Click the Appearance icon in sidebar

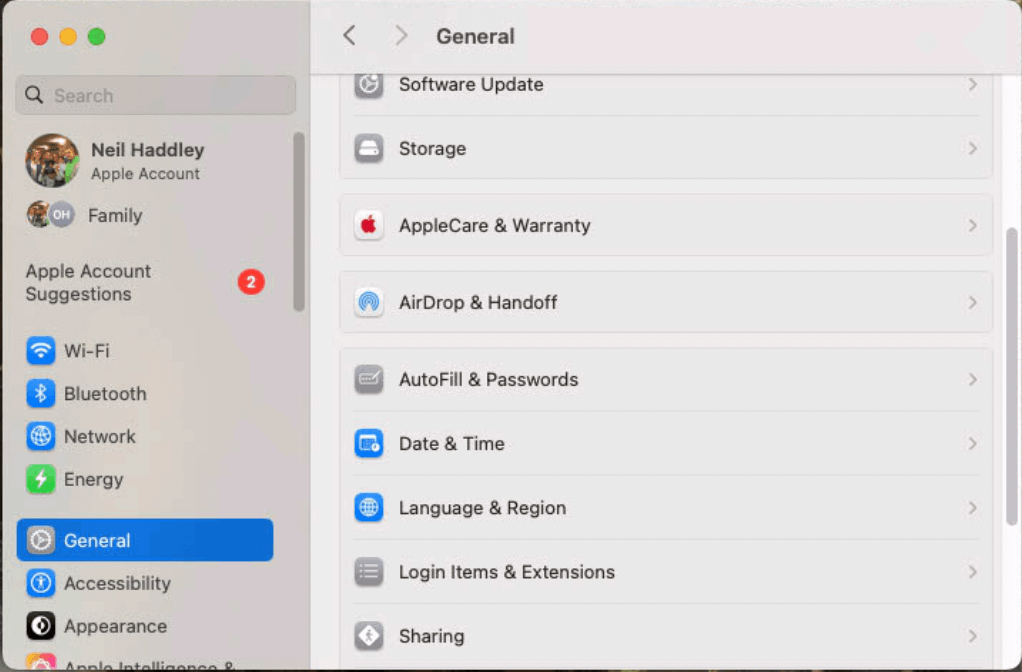click(x=40, y=626)
